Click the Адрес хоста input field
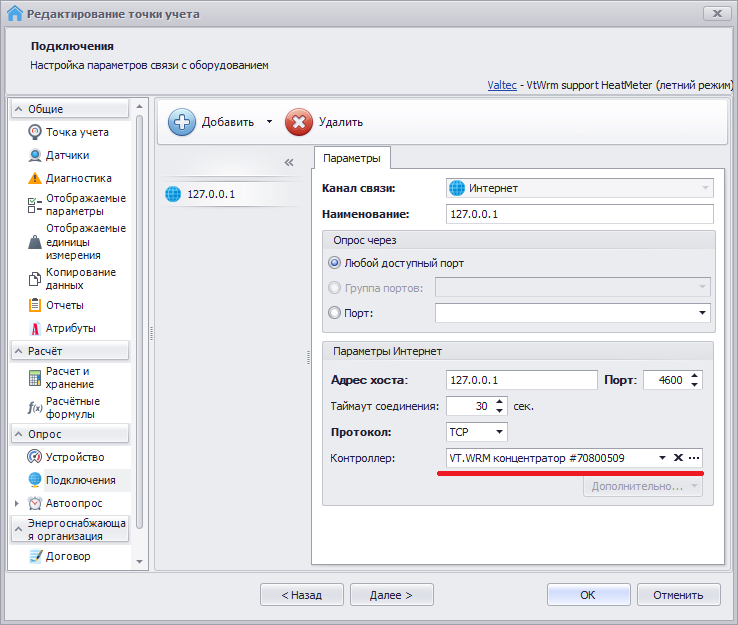The width and height of the screenshot is (738, 625). coord(518,380)
